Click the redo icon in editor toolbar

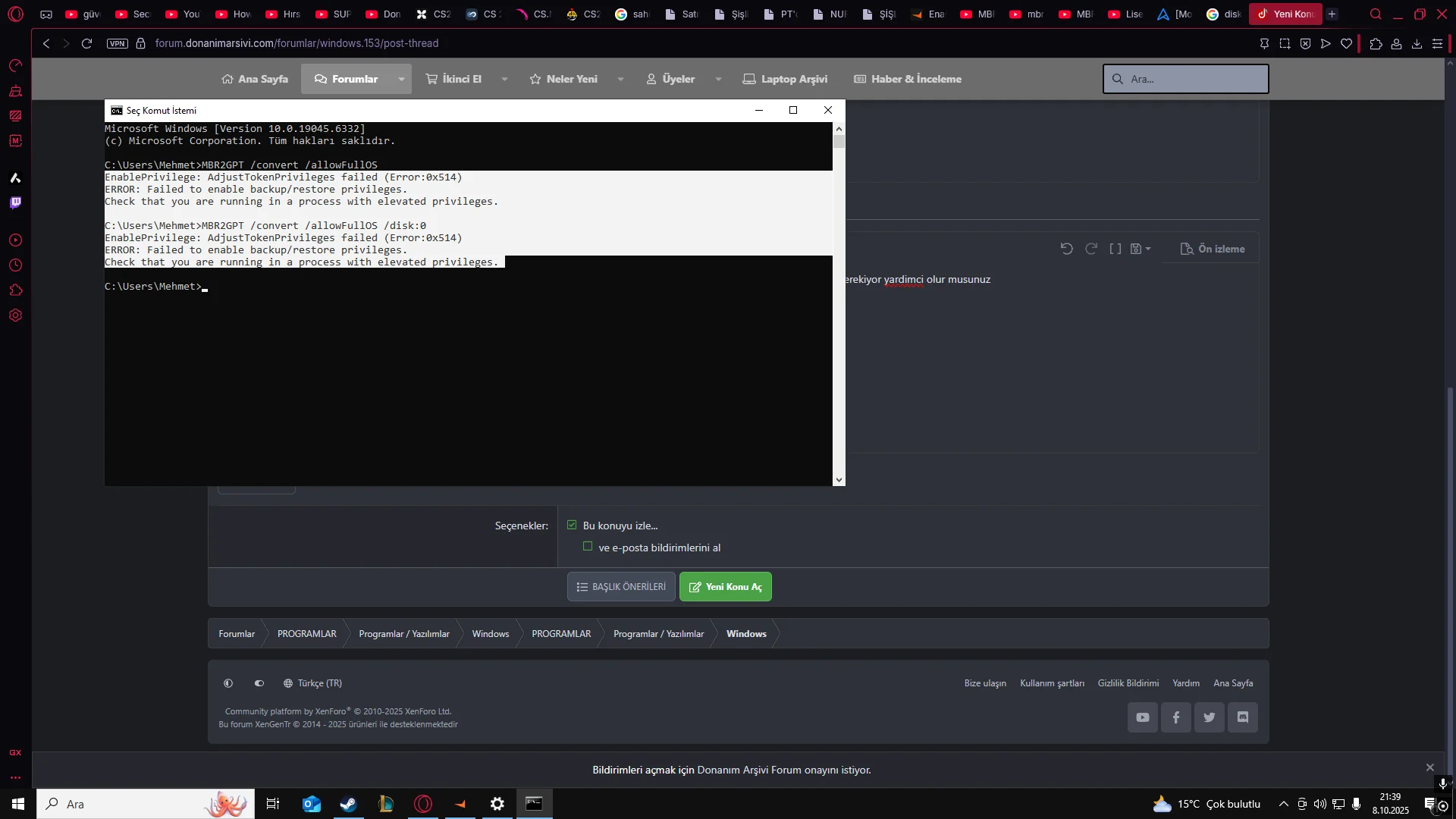(x=1091, y=249)
